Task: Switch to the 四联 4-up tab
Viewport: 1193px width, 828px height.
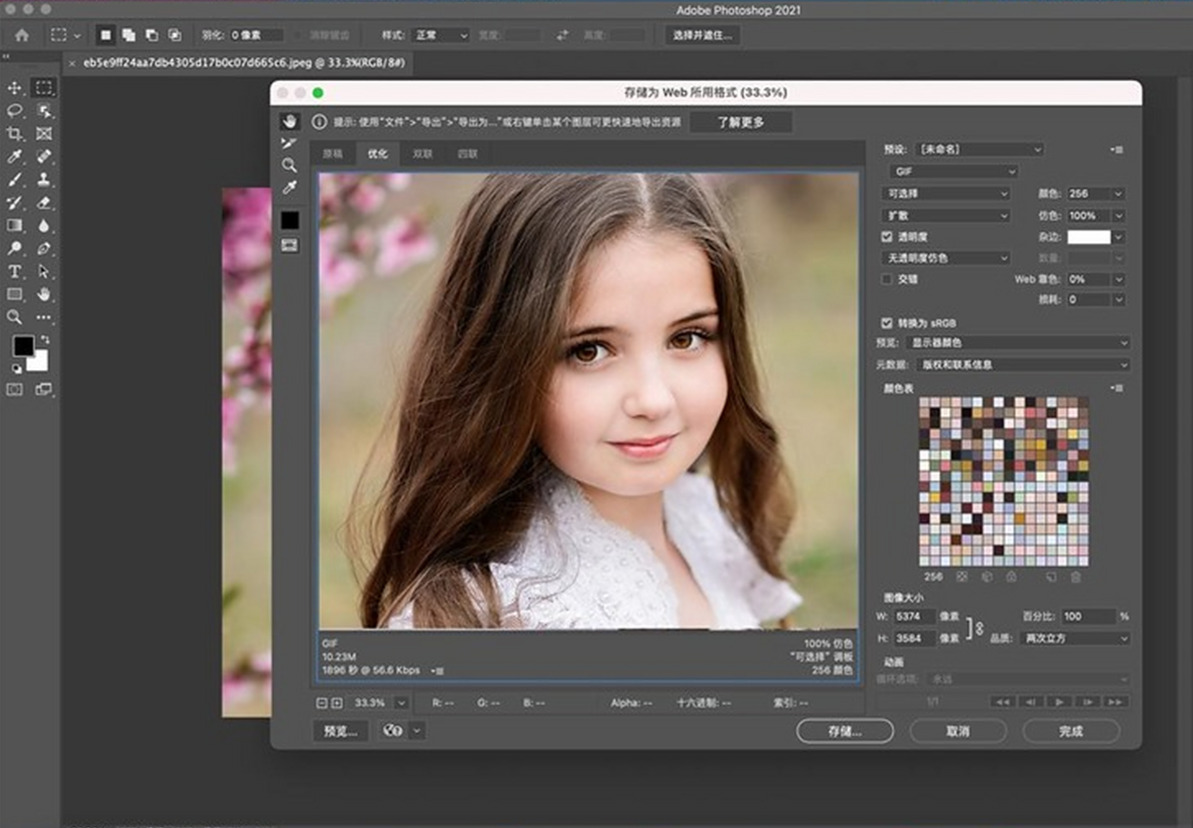Action: pyautogui.click(x=467, y=154)
